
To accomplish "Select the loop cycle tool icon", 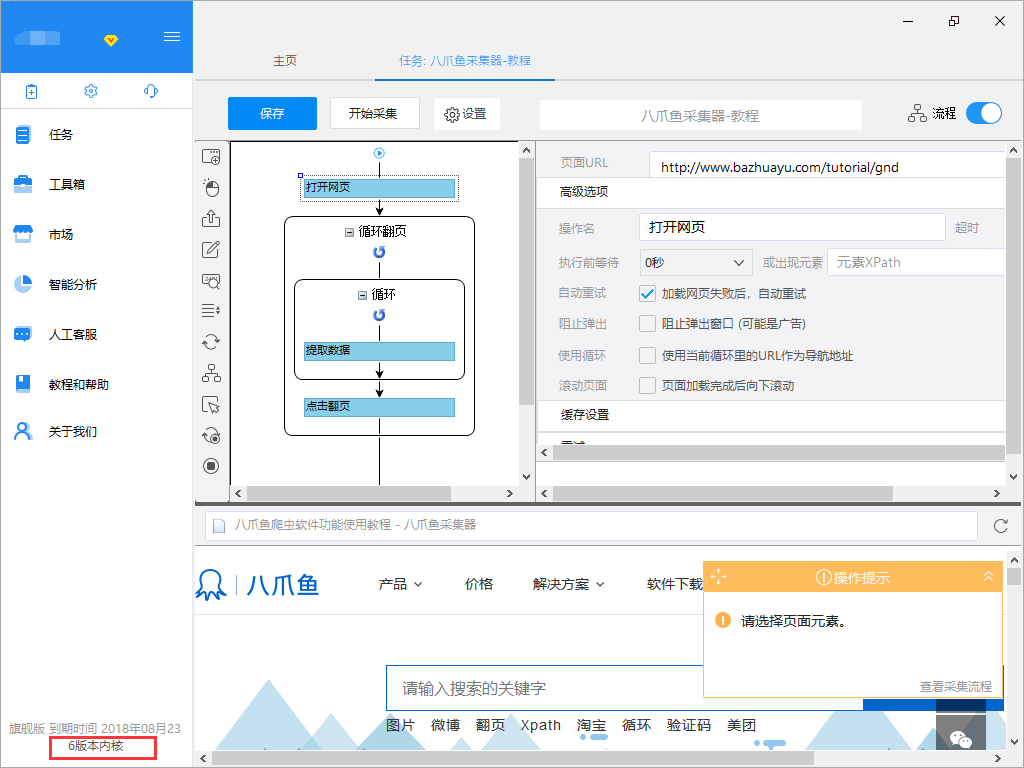I will pos(211,342).
